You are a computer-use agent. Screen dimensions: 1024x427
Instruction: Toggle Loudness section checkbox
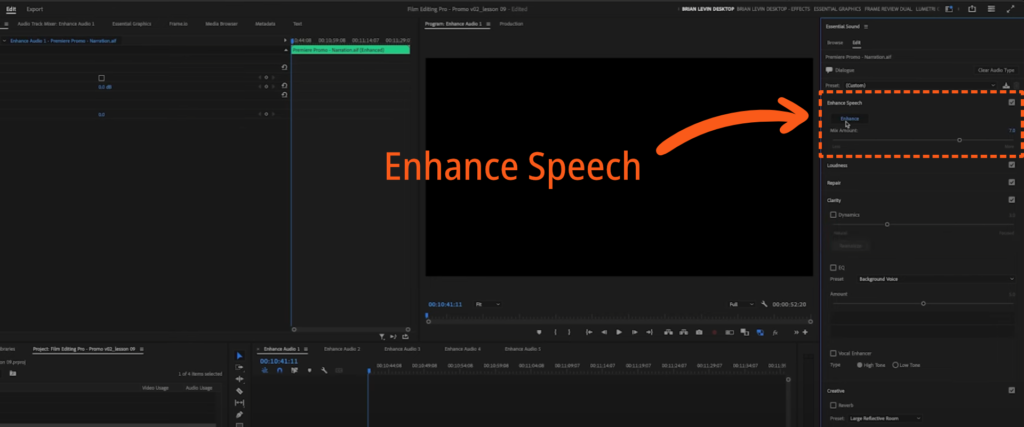click(1012, 165)
